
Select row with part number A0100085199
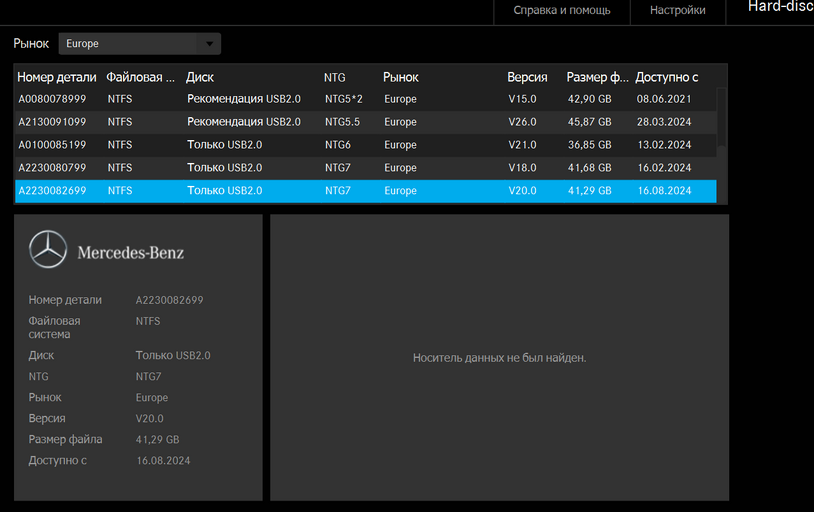[x=365, y=145]
